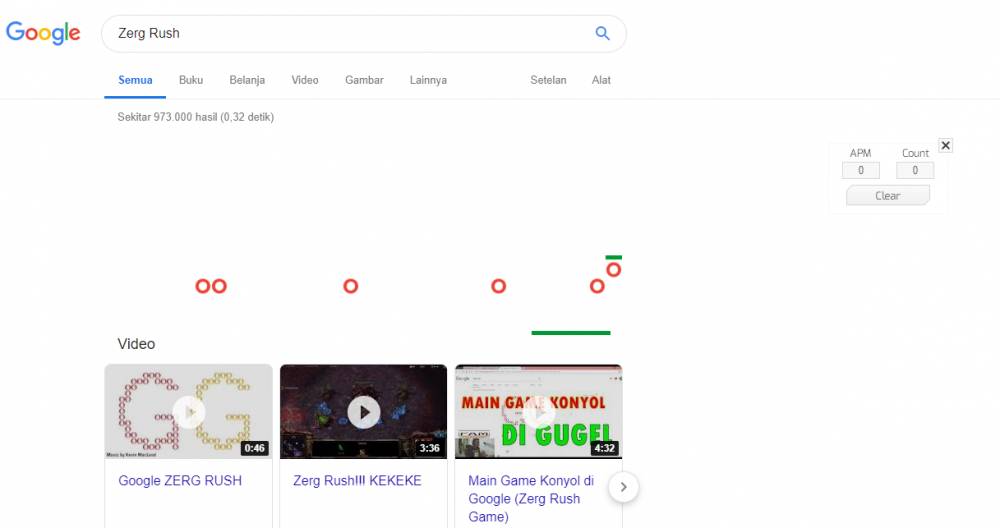Click the 4:32 duration badge
The height and width of the screenshot is (528, 1000).
605,448
